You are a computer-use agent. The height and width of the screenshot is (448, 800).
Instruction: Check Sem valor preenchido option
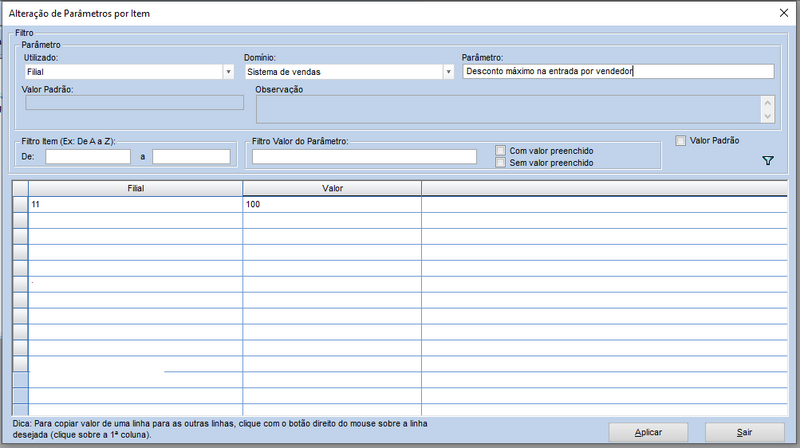pyautogui.click(x=501, y=162)
